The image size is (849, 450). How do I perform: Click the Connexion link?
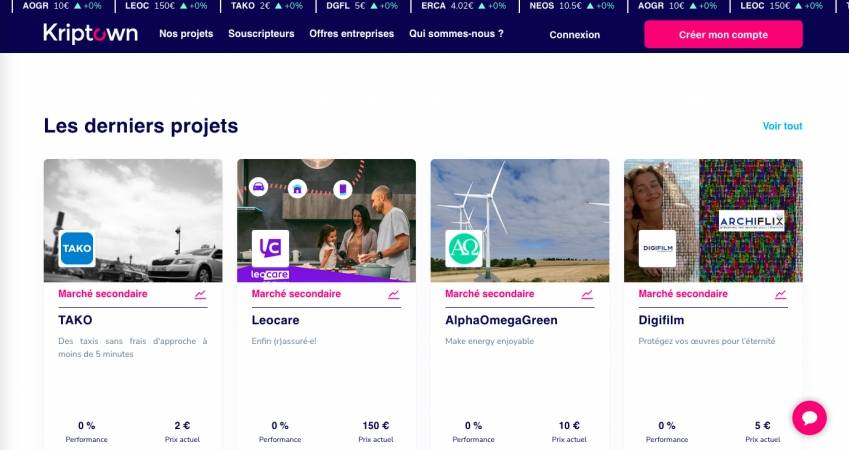pos(574,35)
